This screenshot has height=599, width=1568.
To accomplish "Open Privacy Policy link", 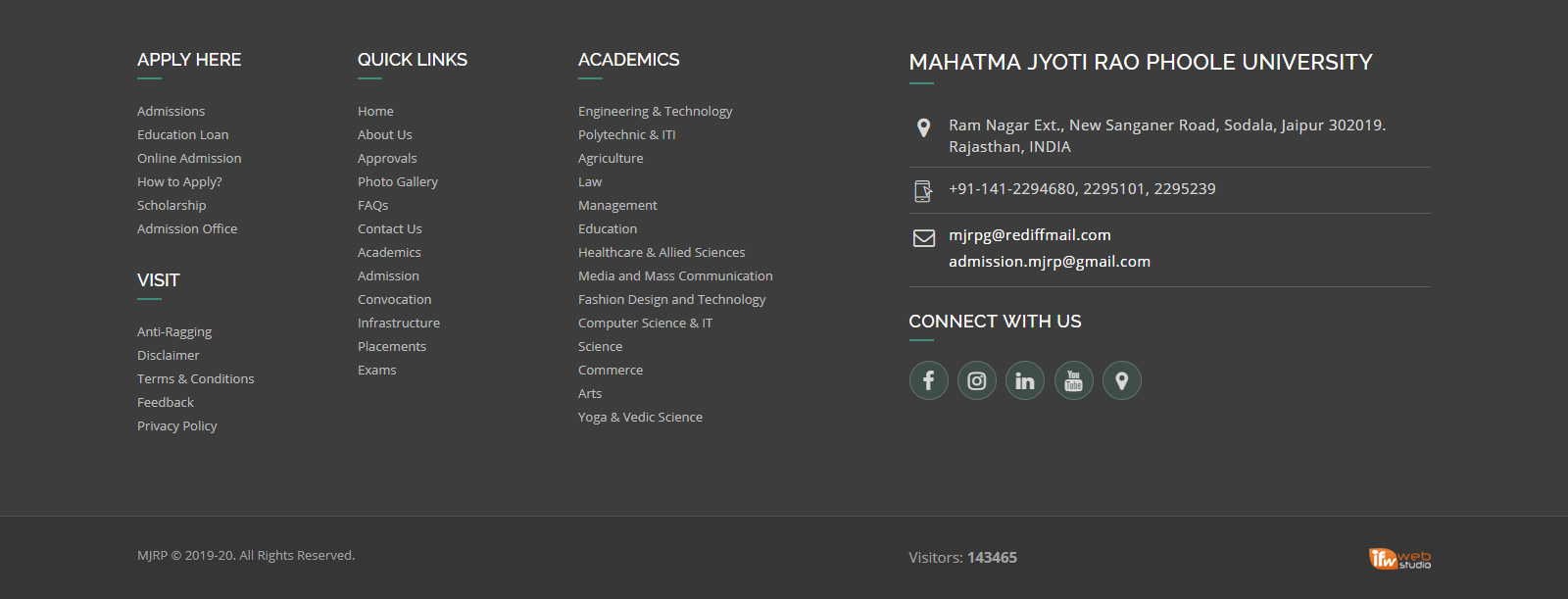I will [x=177, y=426].
